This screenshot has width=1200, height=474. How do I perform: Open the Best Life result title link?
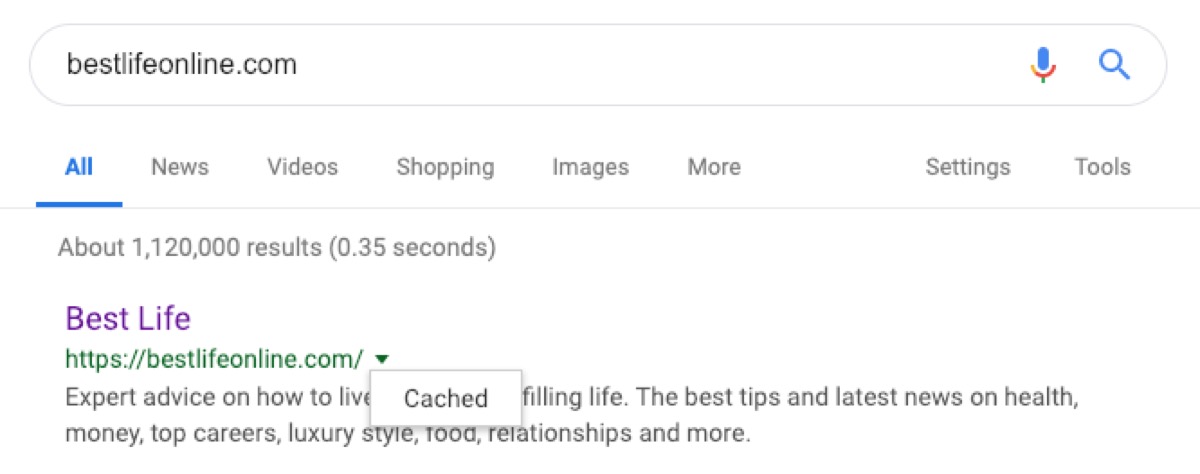coord(128,319)
